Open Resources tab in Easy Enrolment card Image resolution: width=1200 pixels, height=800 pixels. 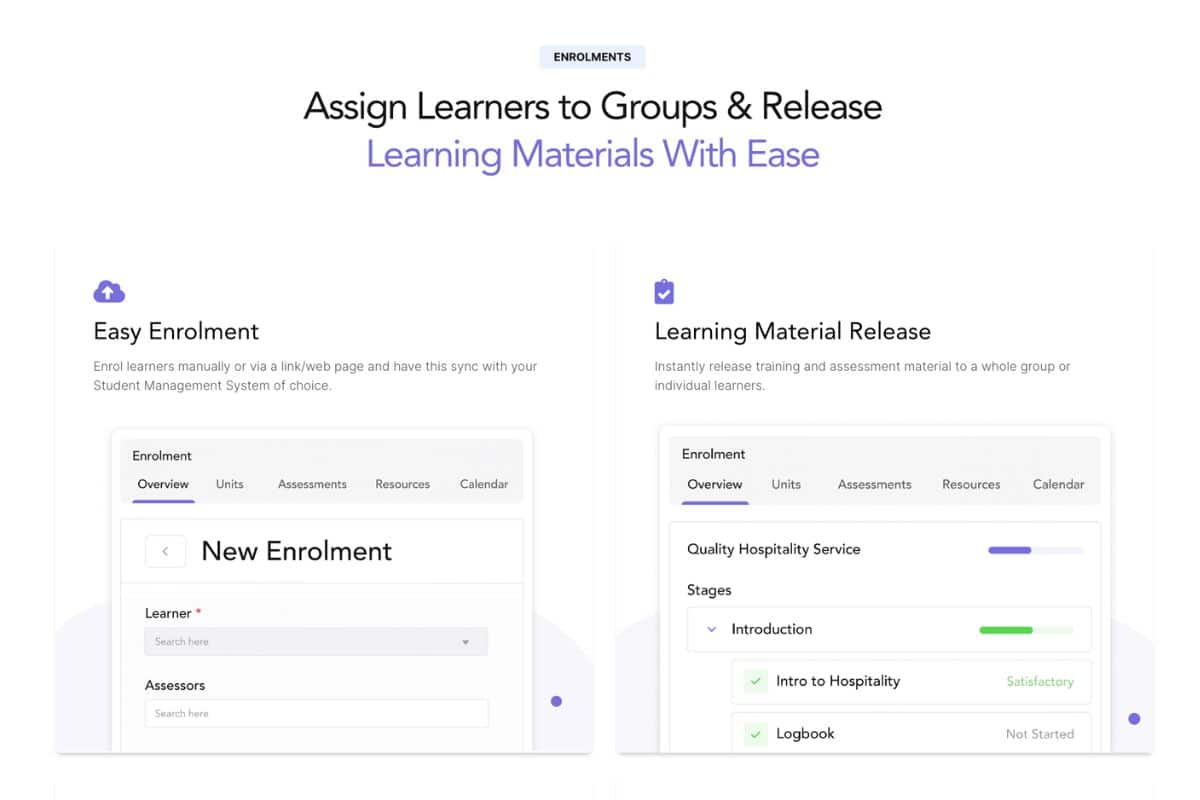coord(402,484)
